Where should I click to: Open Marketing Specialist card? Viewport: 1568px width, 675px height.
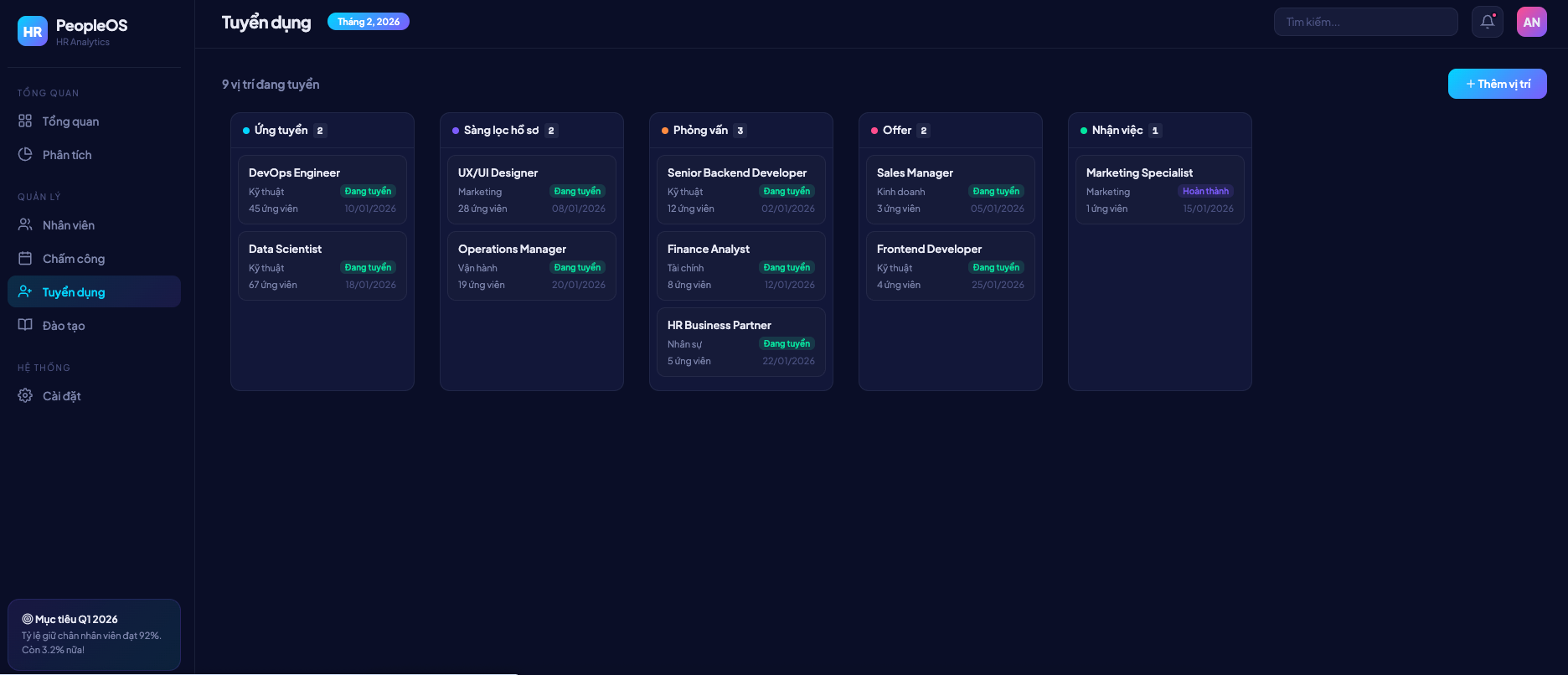(1160, 189)
